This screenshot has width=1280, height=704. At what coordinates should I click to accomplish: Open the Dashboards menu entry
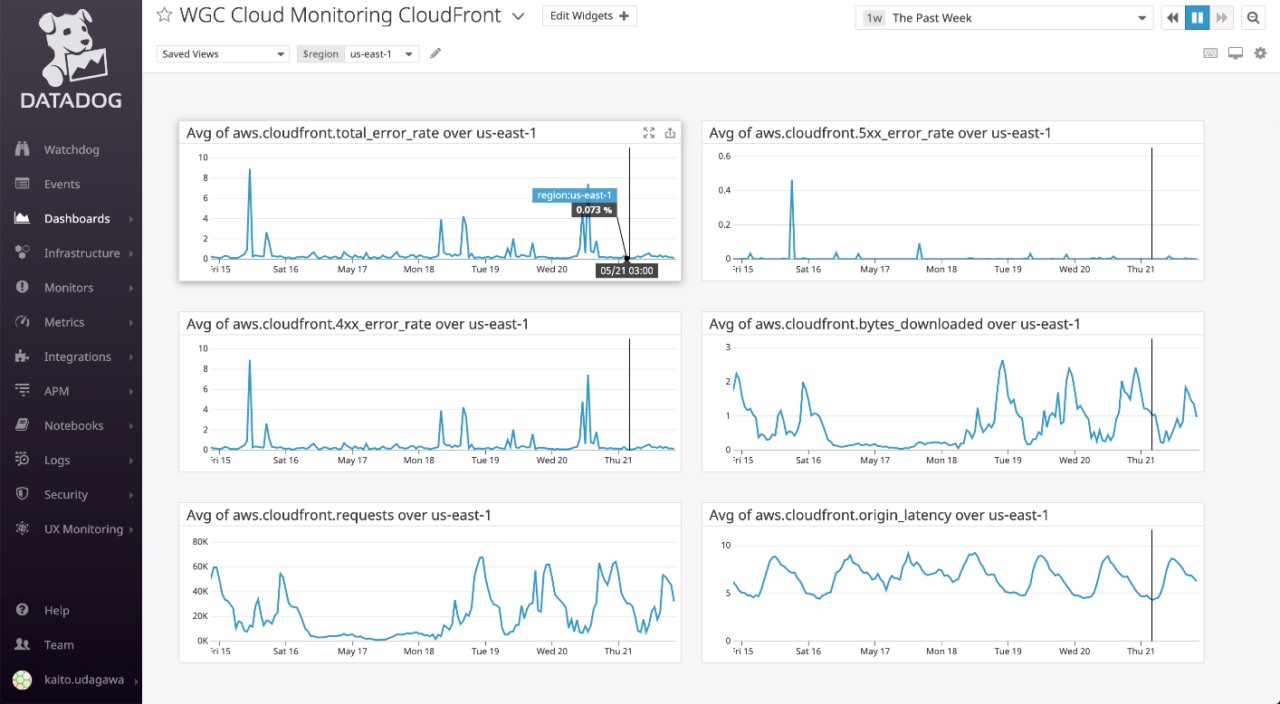click(x=77, y=218)
